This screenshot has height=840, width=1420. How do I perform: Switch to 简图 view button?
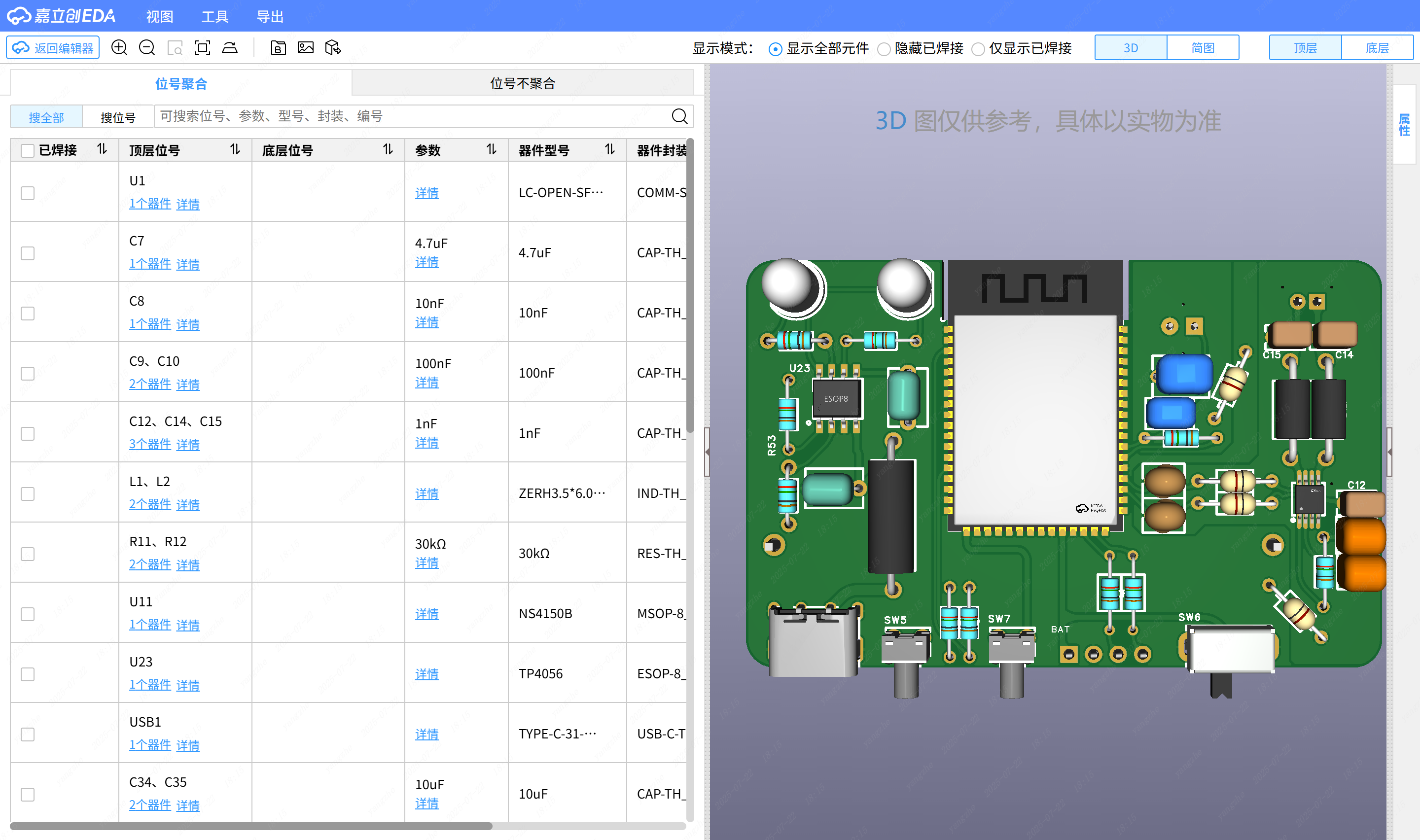pyautogui.click(x=1203, y=47)
